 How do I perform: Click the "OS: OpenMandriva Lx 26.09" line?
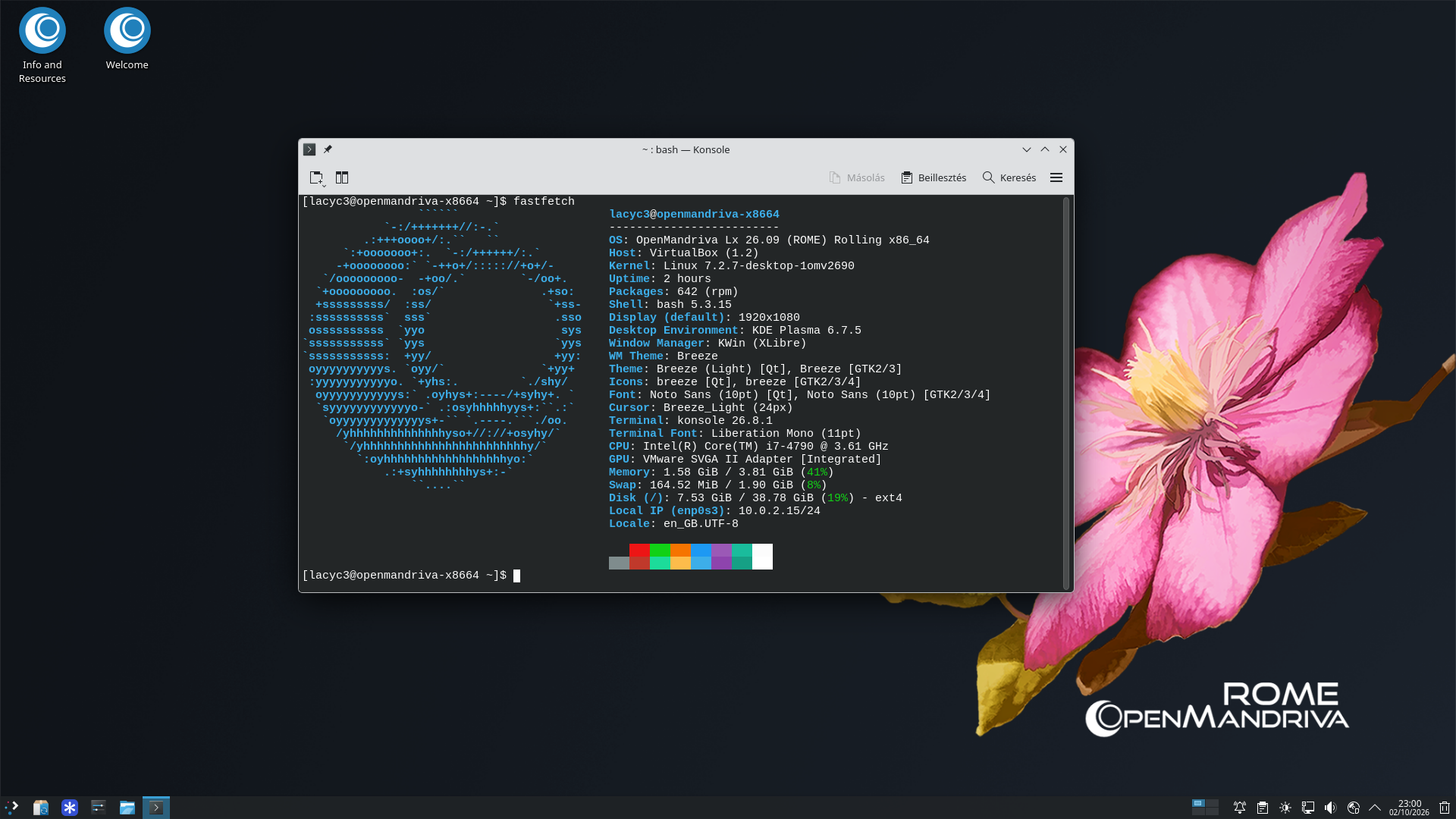(x=769, y=240)
